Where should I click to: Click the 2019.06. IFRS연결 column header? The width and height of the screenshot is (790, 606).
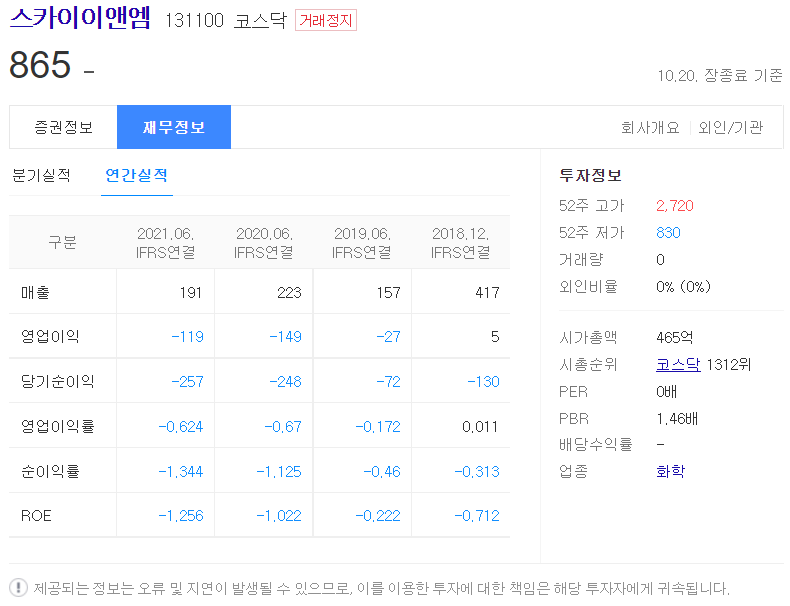point(362,243)
